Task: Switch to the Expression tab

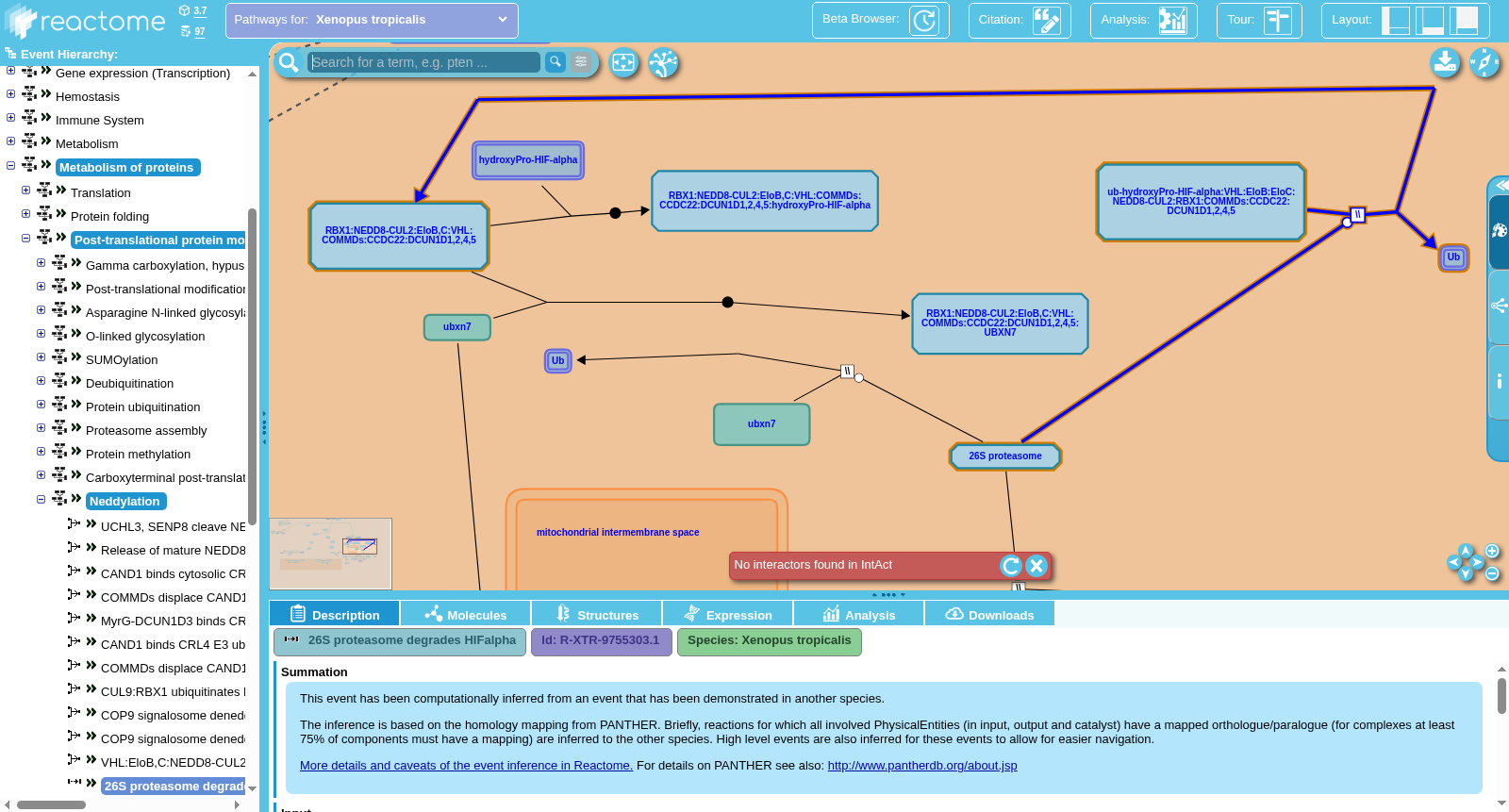Action: pyautogui.click(x=727, y=614)
